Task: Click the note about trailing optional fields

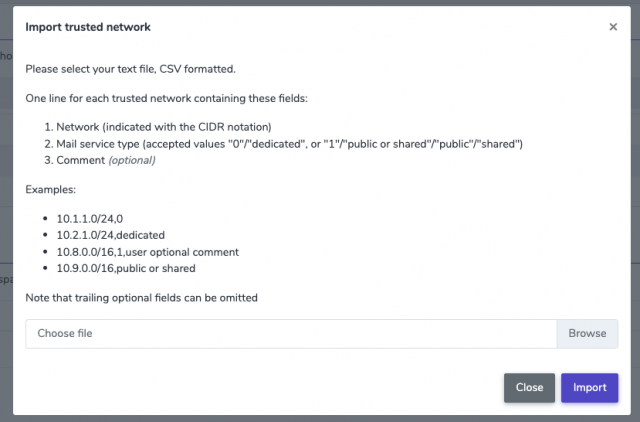Action: coord(141,298)
